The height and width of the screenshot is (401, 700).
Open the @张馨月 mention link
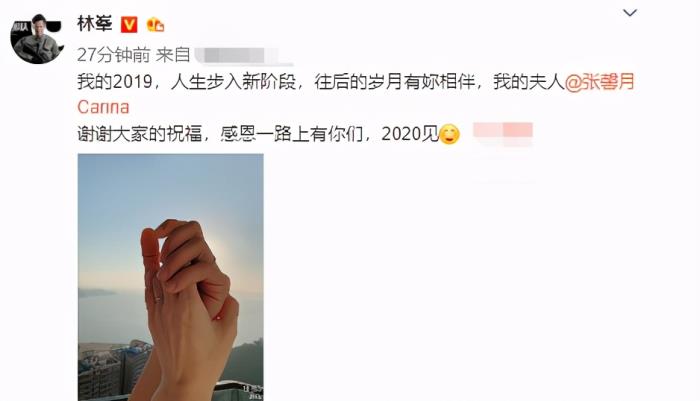point(600,82)
